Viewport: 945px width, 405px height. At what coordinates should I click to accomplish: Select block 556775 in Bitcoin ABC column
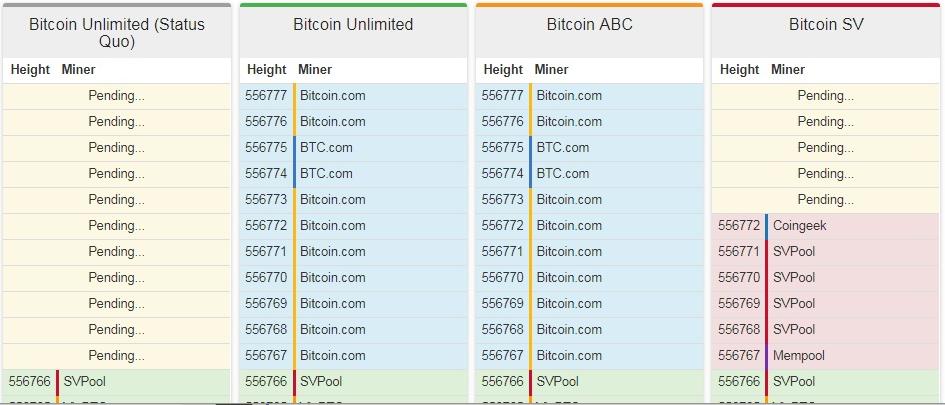(x=589, y=148)
